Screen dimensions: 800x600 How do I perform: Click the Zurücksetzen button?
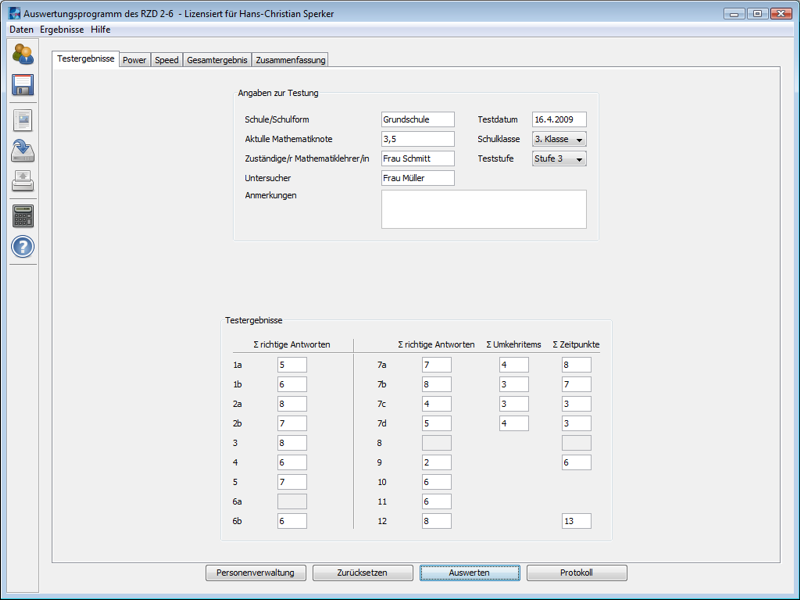363,573
